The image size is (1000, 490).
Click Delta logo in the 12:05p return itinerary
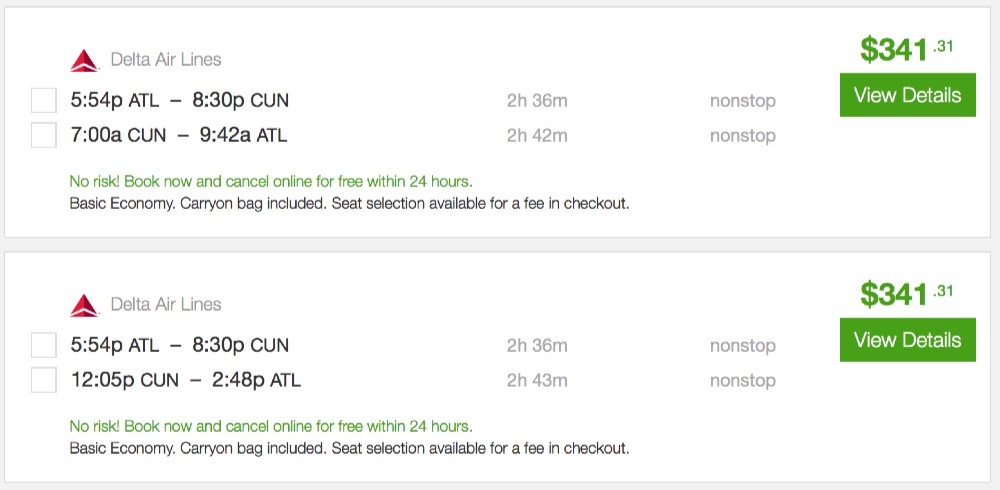click(85, 305)
